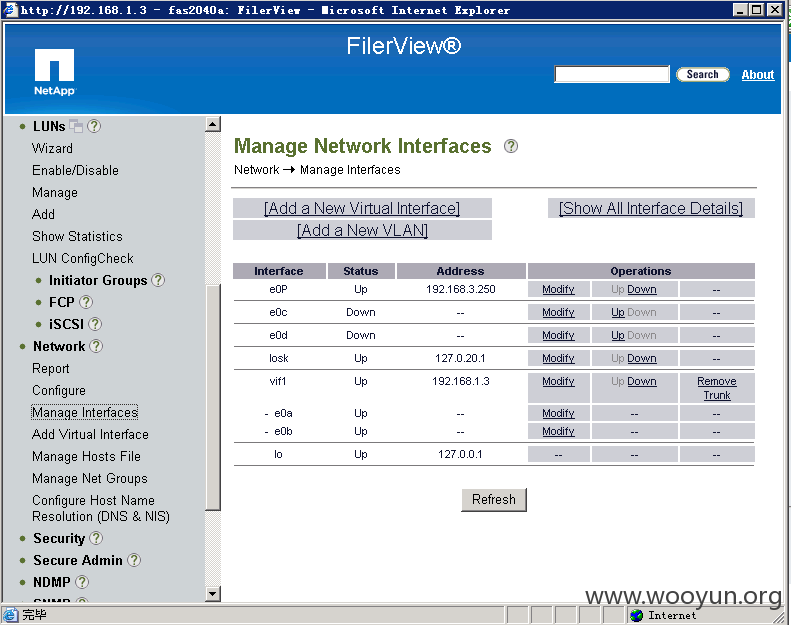Click Internet Explorer icon in title bar
791x625 pixels.
(10, 10)
